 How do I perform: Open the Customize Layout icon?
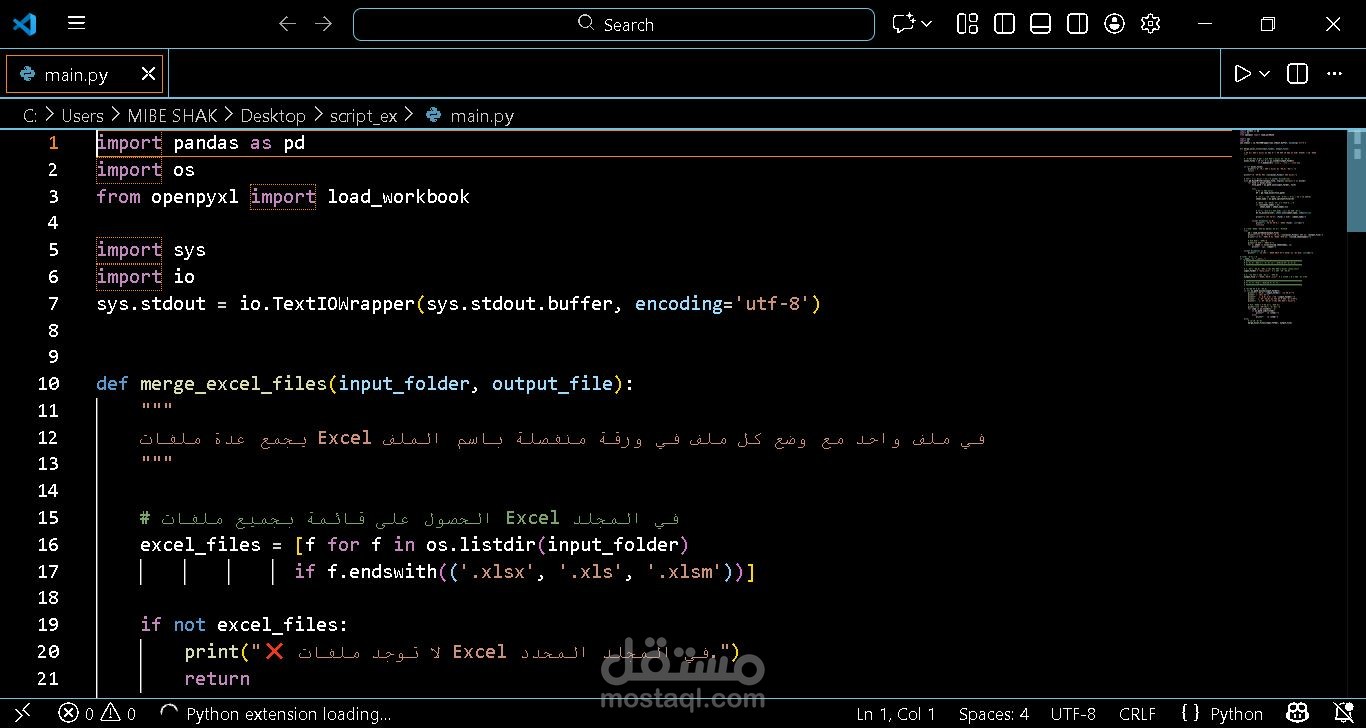[967, 24]
